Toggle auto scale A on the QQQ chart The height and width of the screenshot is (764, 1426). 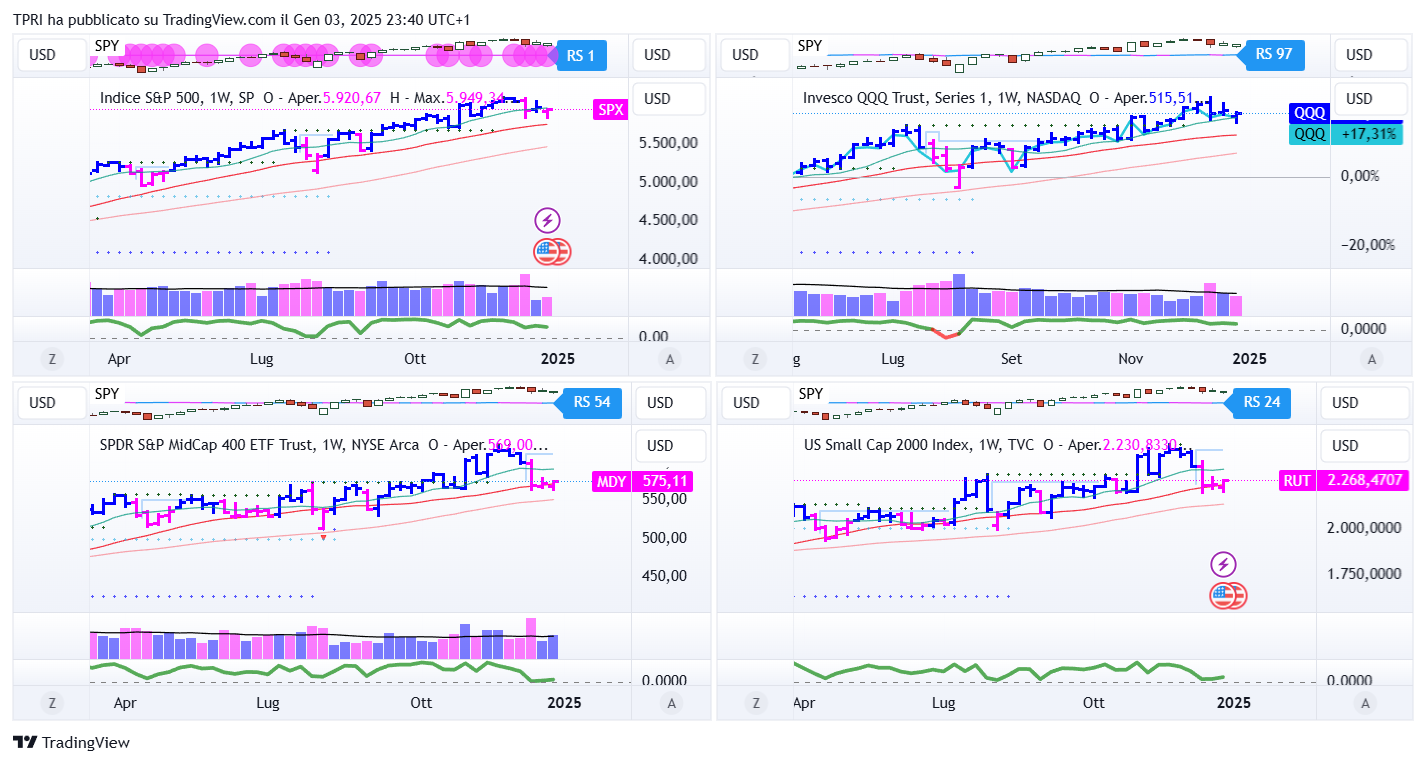(x=1372, y=359)
